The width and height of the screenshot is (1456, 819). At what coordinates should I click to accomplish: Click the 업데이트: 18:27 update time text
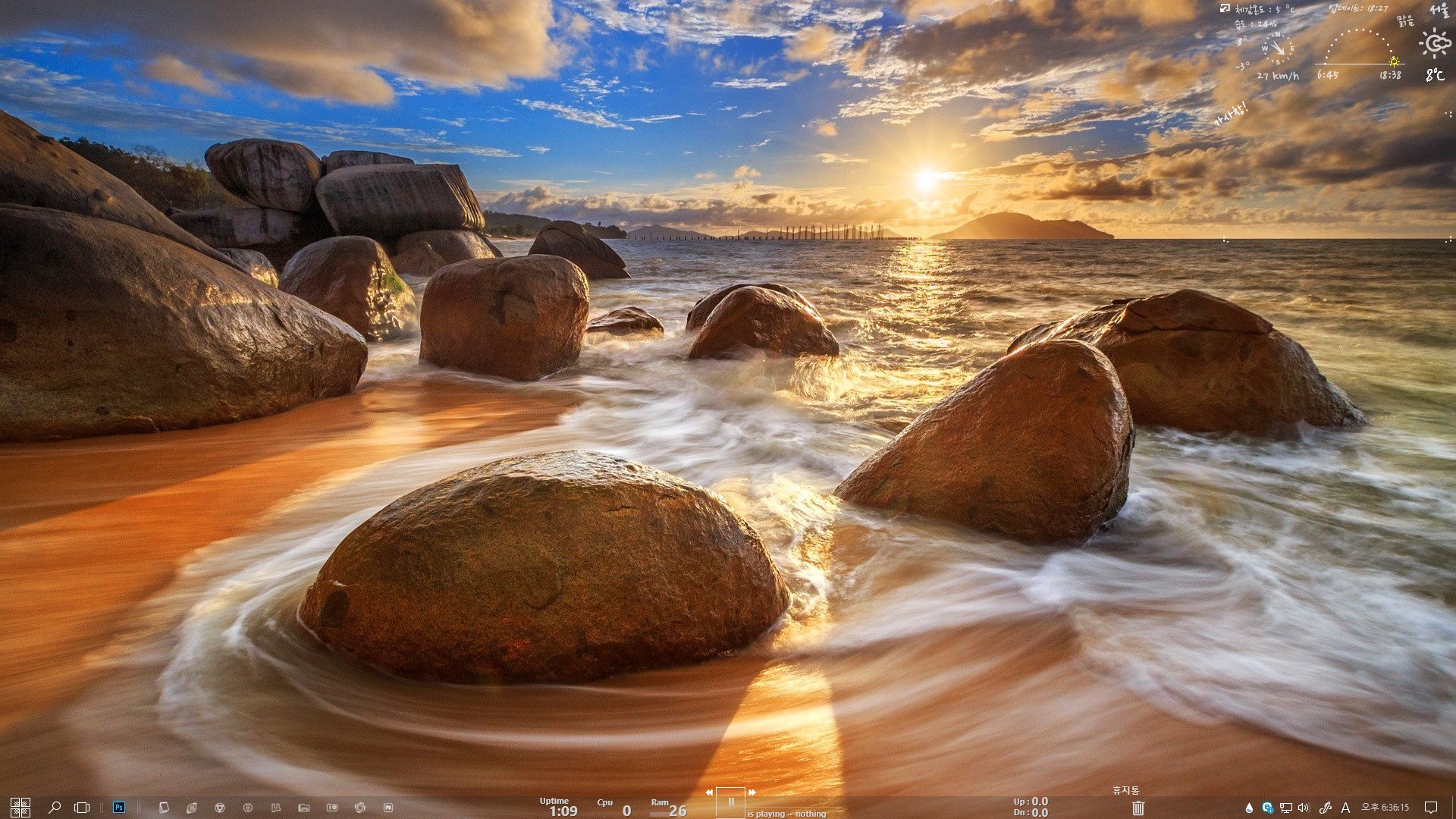tap(1358, 8)
